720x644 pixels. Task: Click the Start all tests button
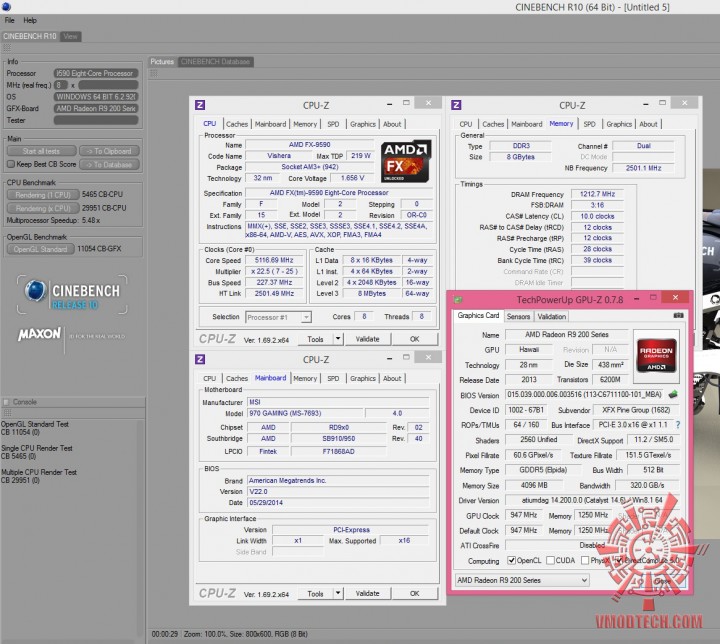tap(41, 151)
